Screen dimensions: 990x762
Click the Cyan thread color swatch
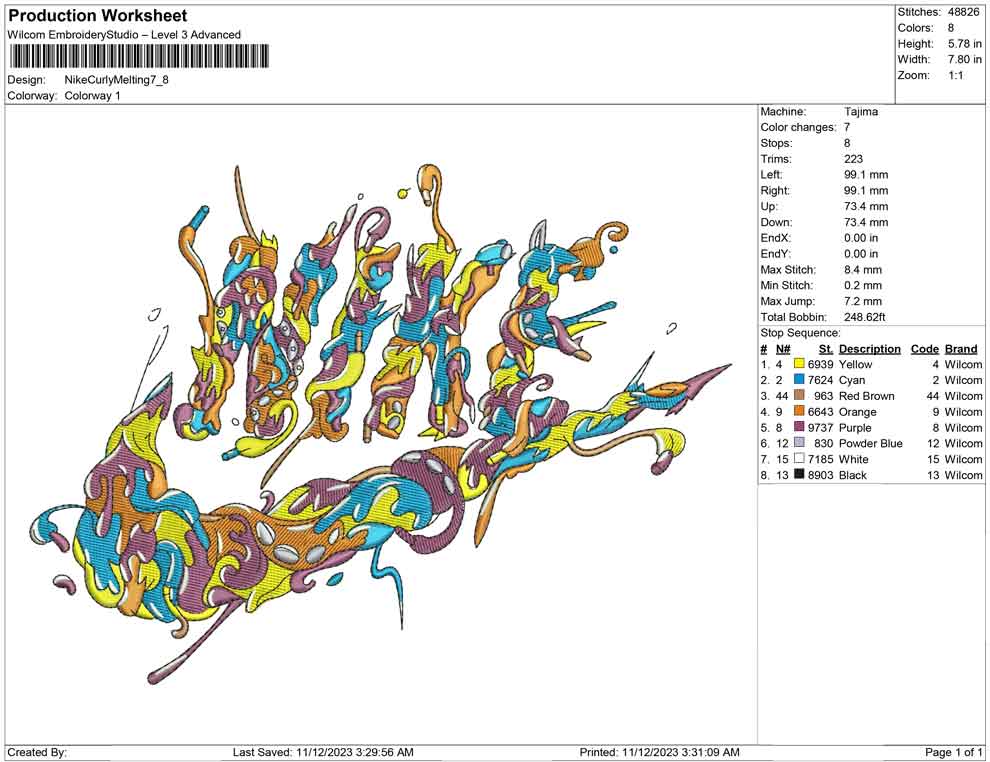pyautogui.click(x=799, y=379)
